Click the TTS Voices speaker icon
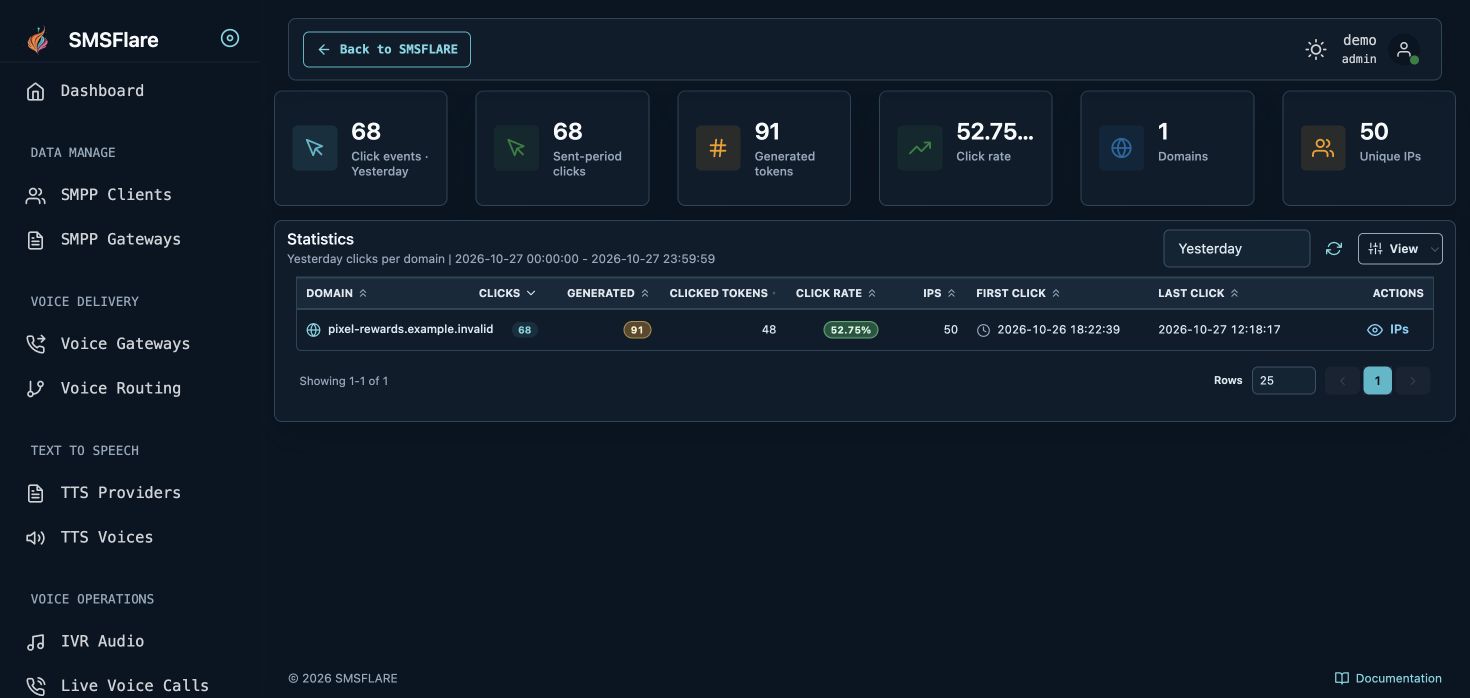The image size is (1470, 698). pos(36,538)
